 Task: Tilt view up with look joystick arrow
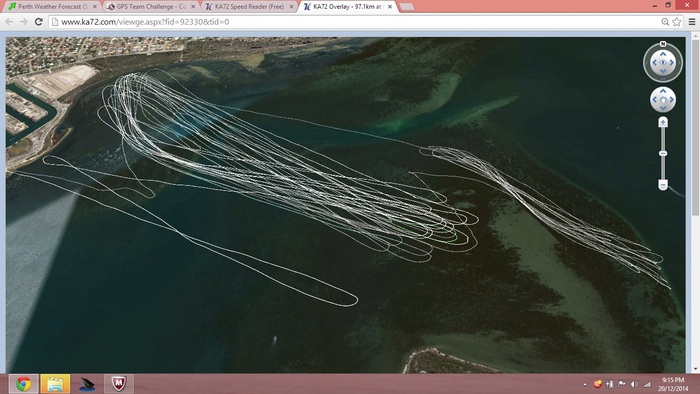[x=663, y=54]
